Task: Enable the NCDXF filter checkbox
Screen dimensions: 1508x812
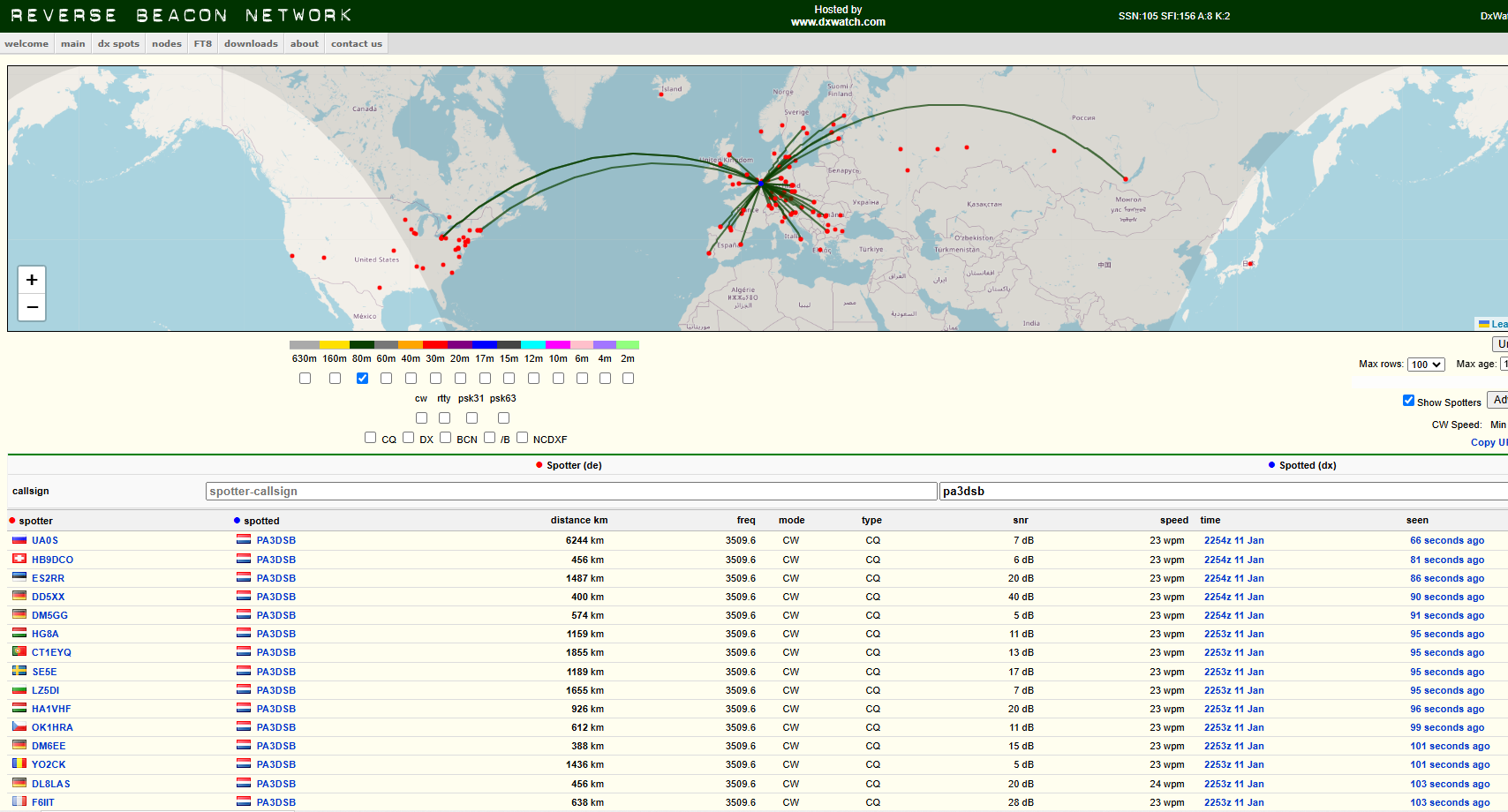Action: point(522,438)
